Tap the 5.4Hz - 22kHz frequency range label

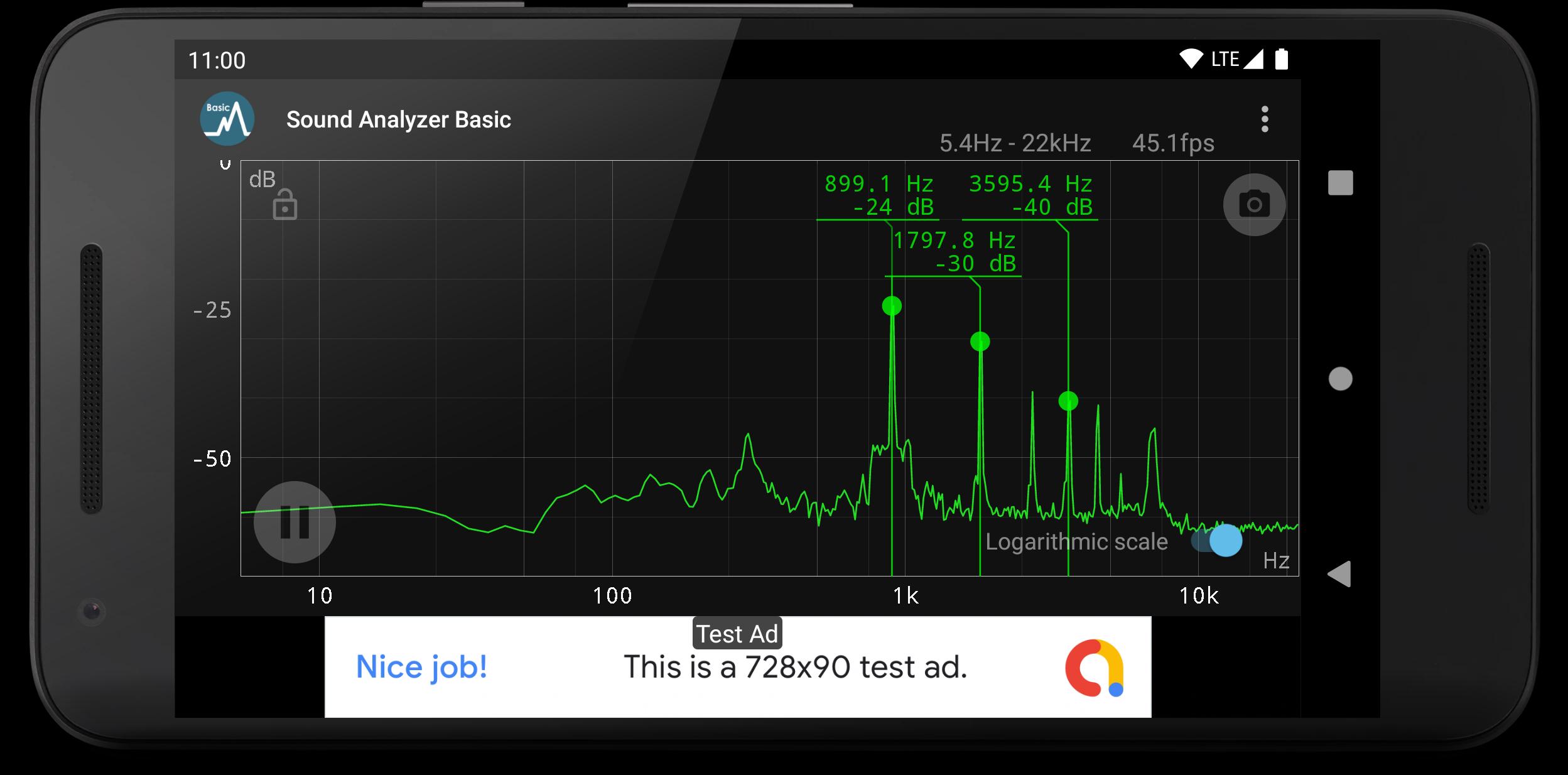[1015, 143]
